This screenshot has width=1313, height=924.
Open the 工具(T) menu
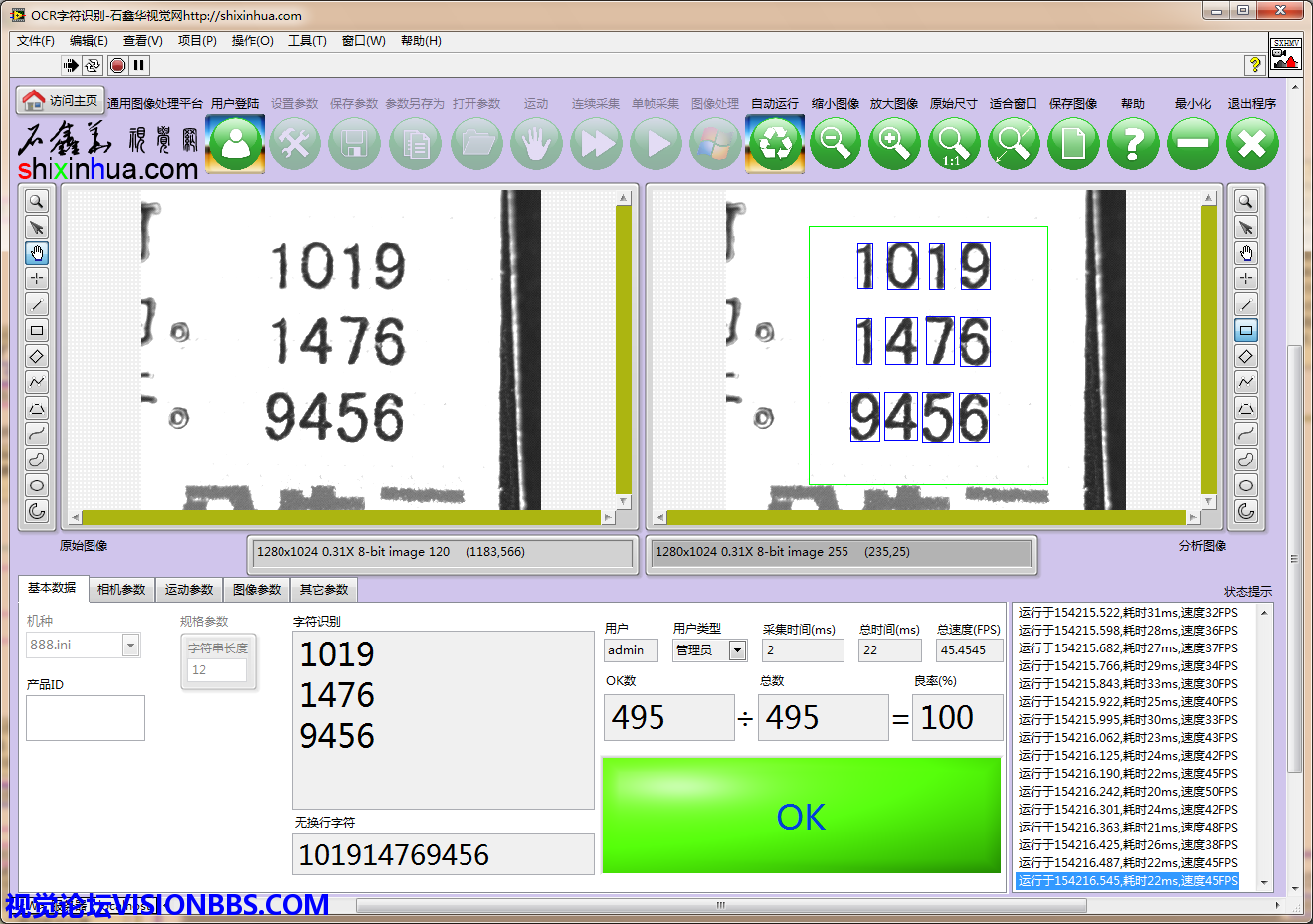307,41
